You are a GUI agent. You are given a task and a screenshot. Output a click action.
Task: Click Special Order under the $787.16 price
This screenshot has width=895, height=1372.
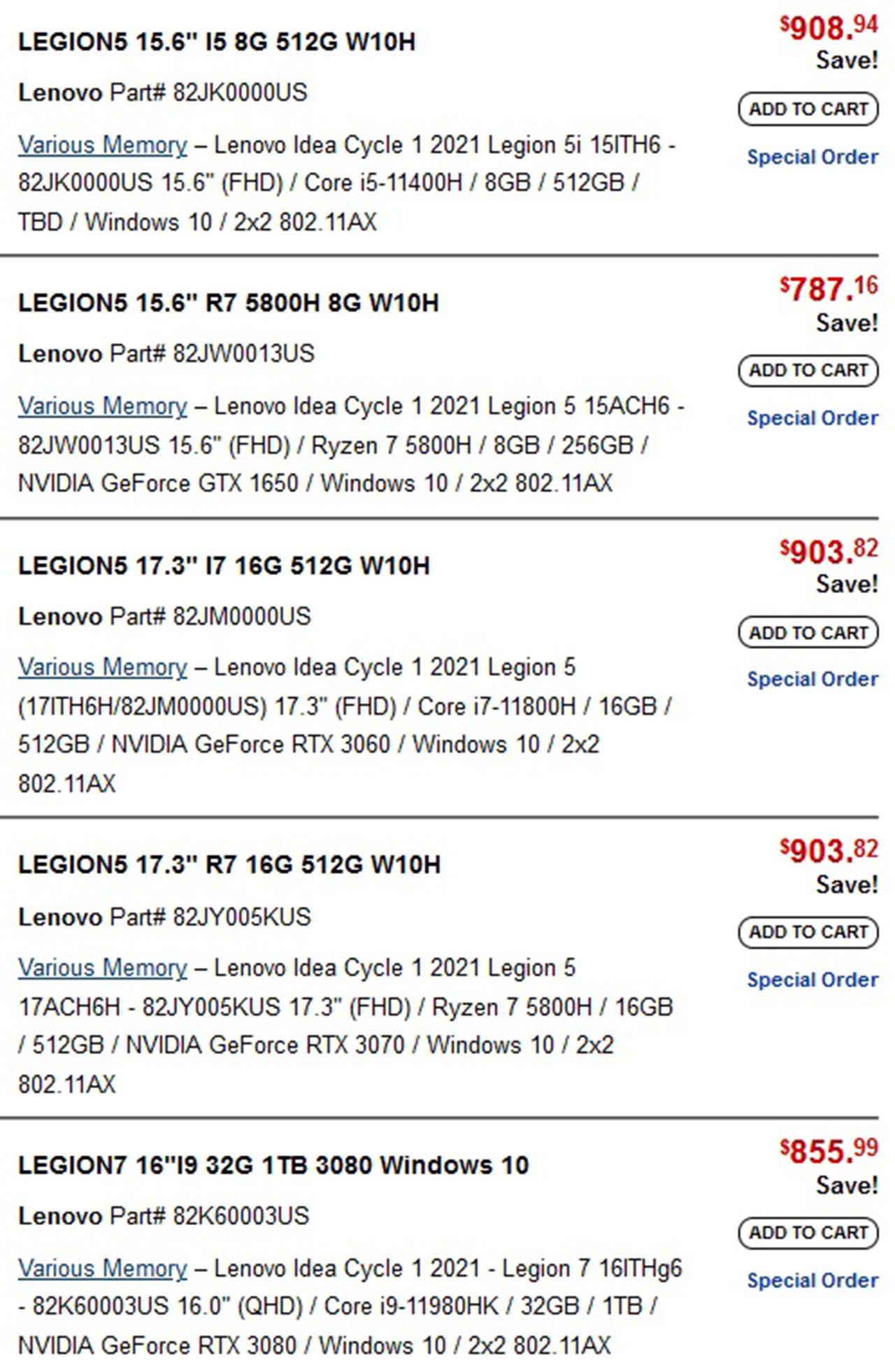pyautogui.click(x=812, y=418)
